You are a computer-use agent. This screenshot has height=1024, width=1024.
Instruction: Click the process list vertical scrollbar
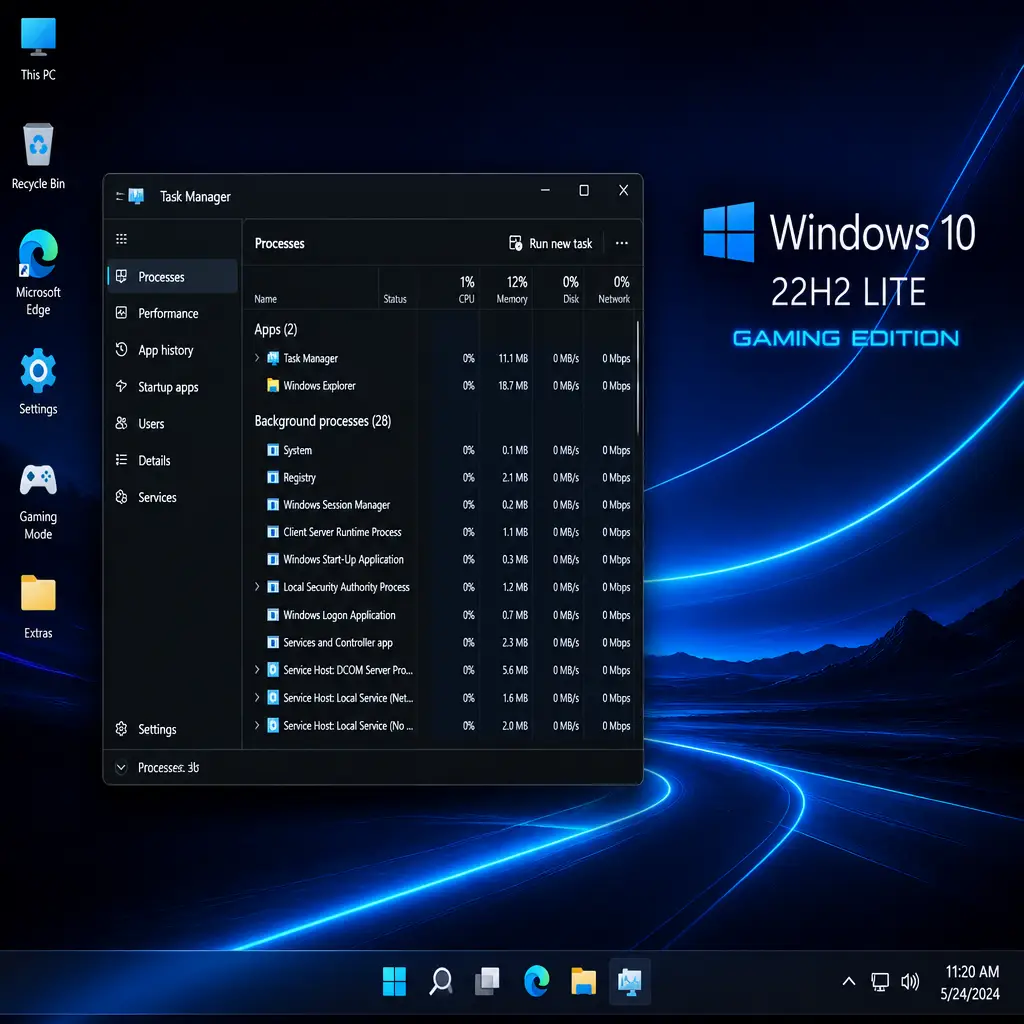tap(638, 379)
